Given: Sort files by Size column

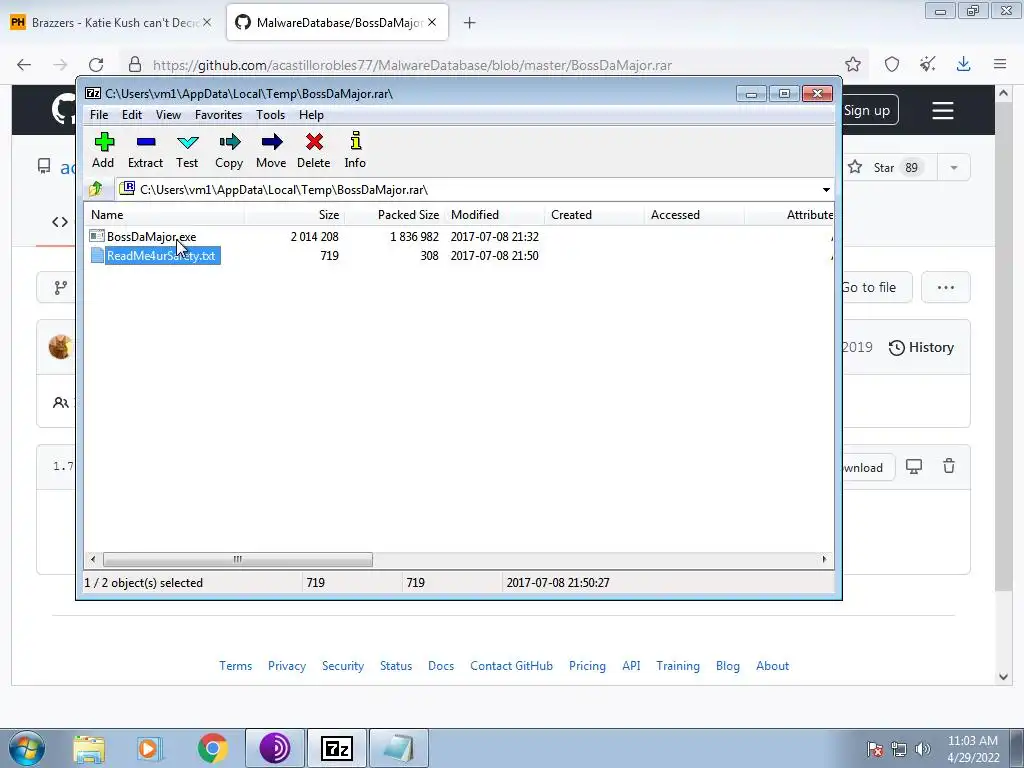Looking at the screenshot, I should tap(295, 215).
